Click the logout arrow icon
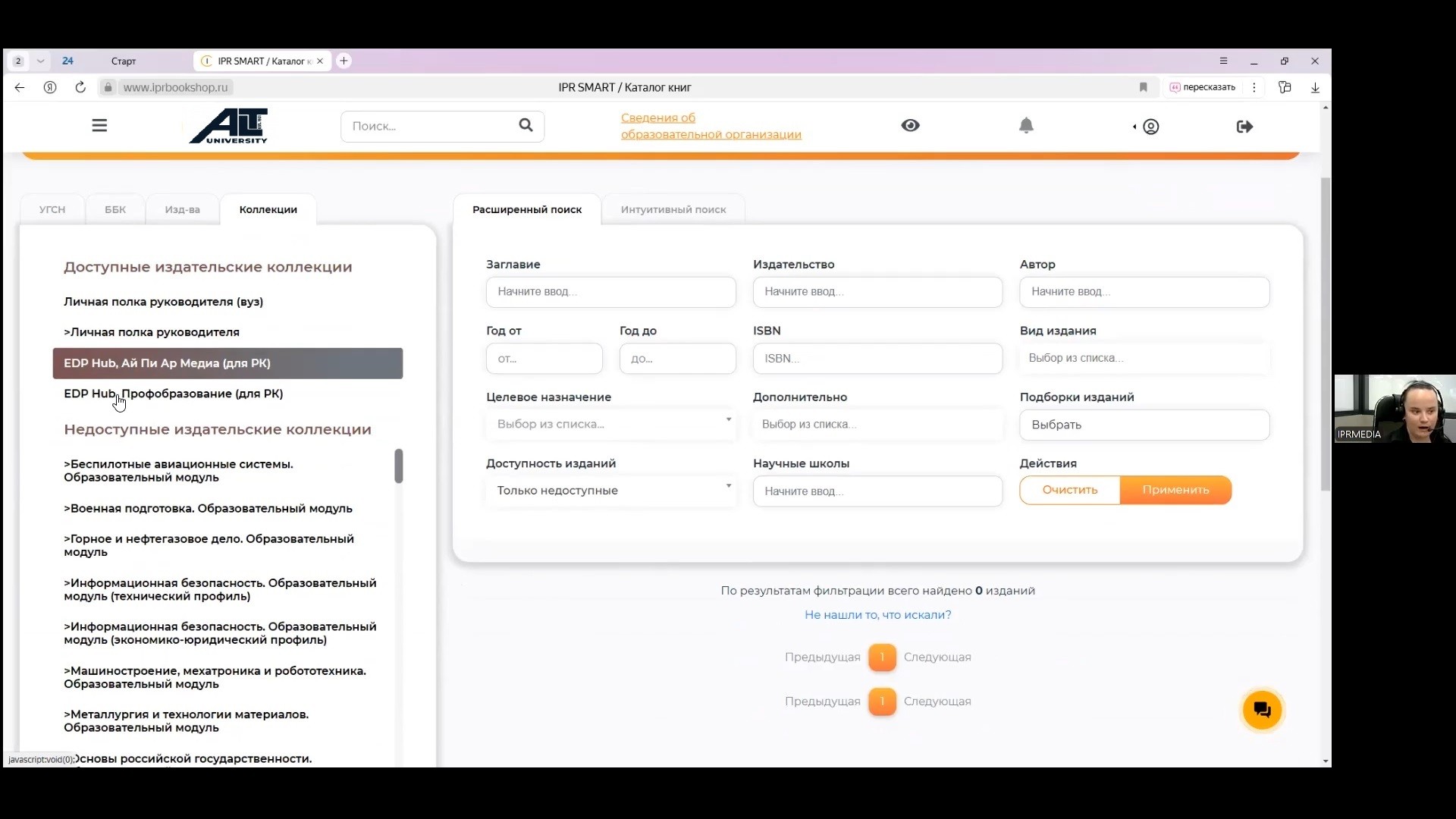This screenshot has height=819, width=1456. 1244,127
